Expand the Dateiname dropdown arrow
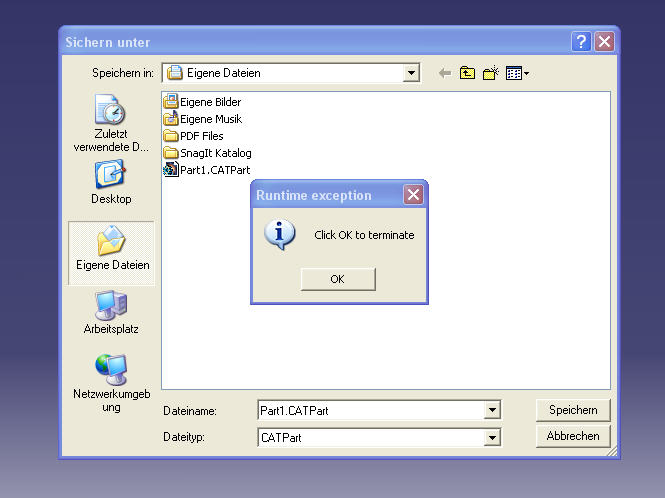This screenshot has width=665, height=498. [492, 410]
